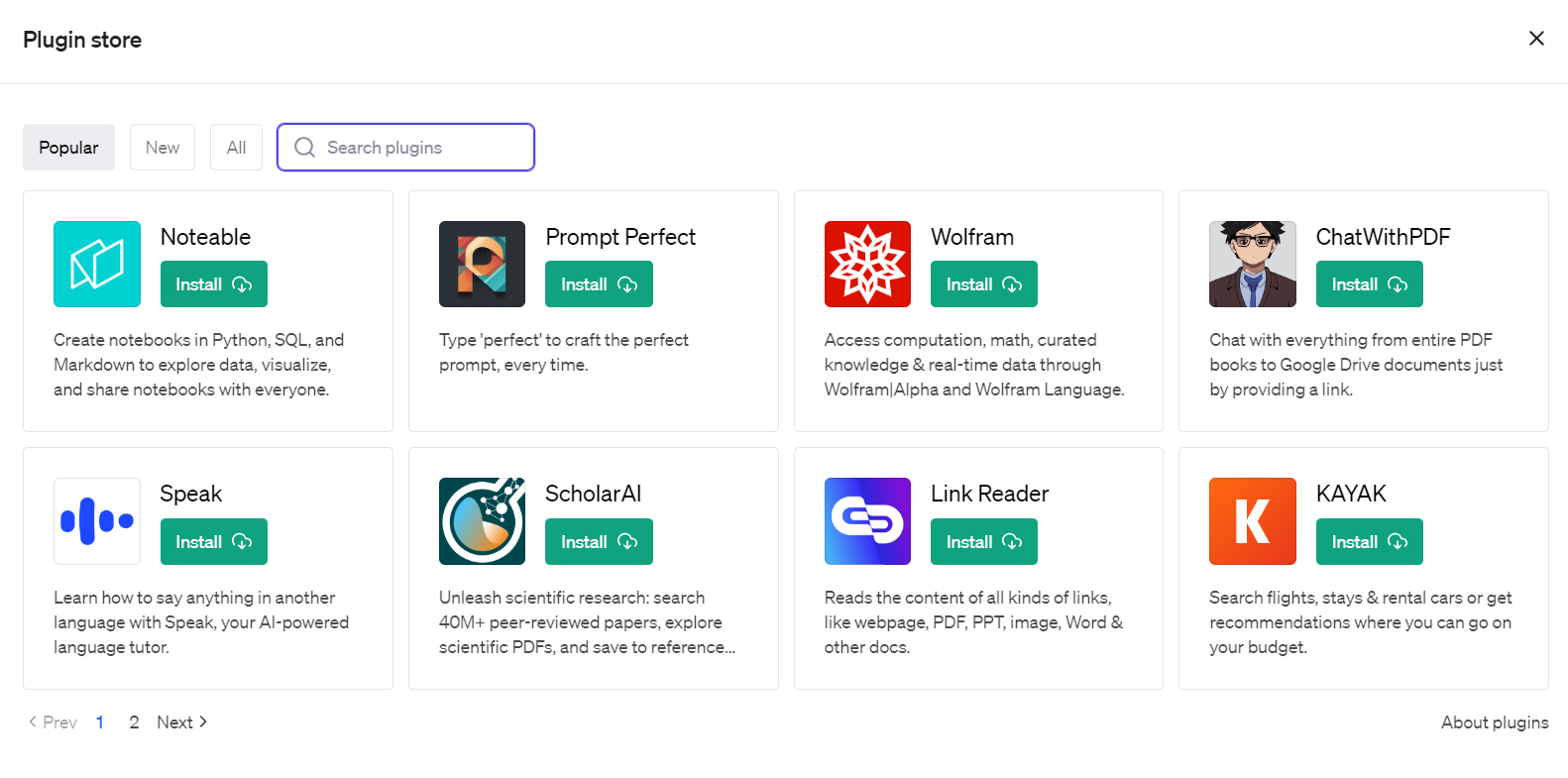
Task: Install the KAYAK plugin
Action: pyautogui.click(x=1369, y=542)
